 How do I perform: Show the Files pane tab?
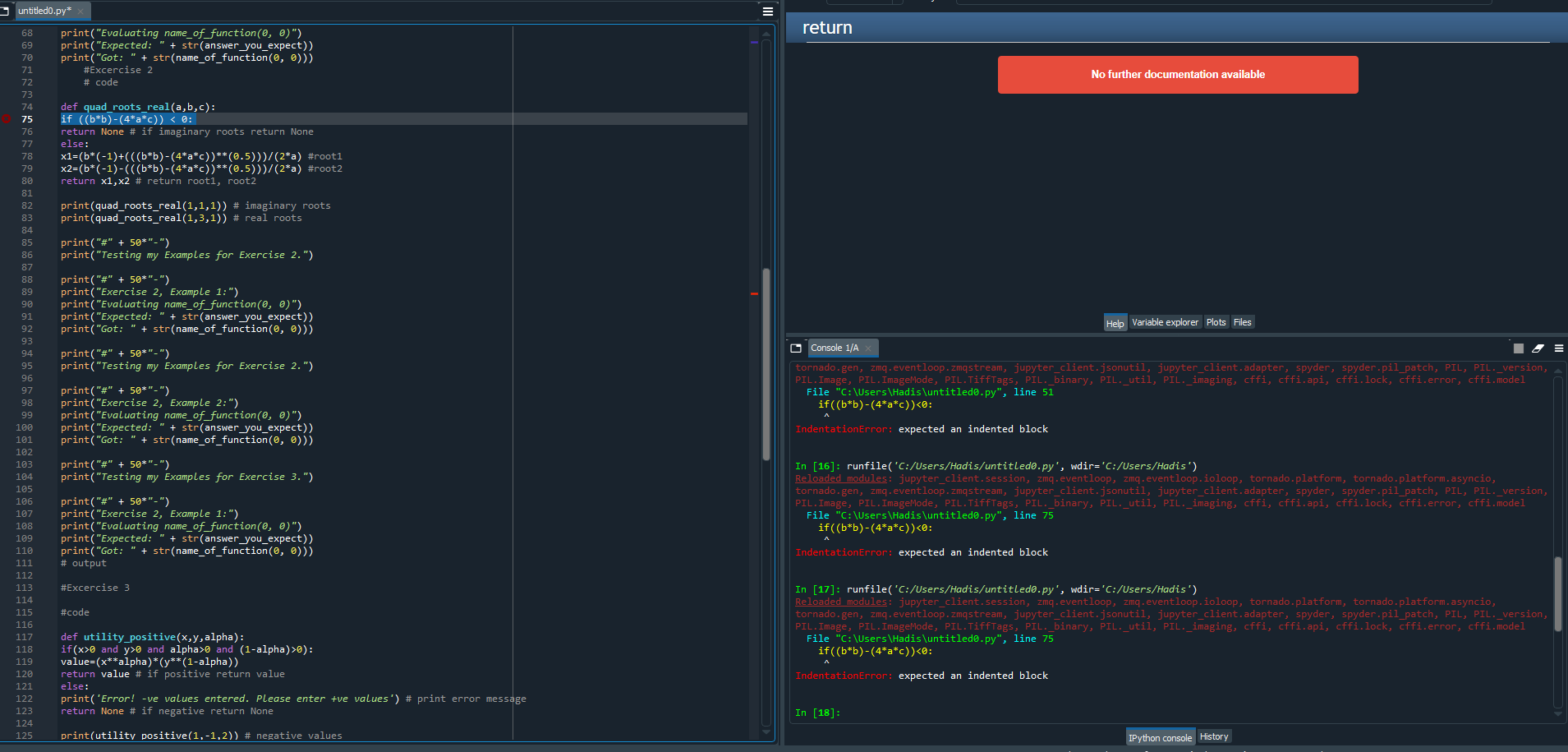click(x=1242, y=322)
